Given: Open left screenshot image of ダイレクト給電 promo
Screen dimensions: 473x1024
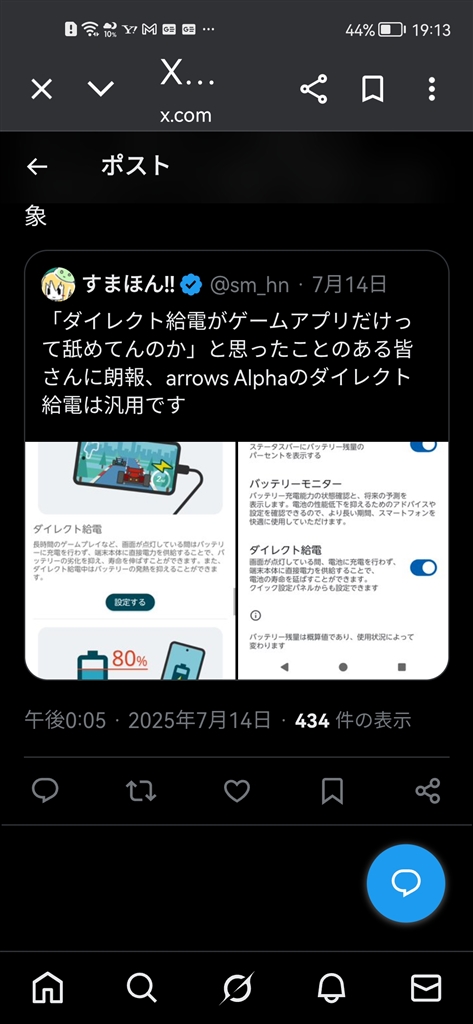Looking at the screenshot, I should (x=130, y=560).
